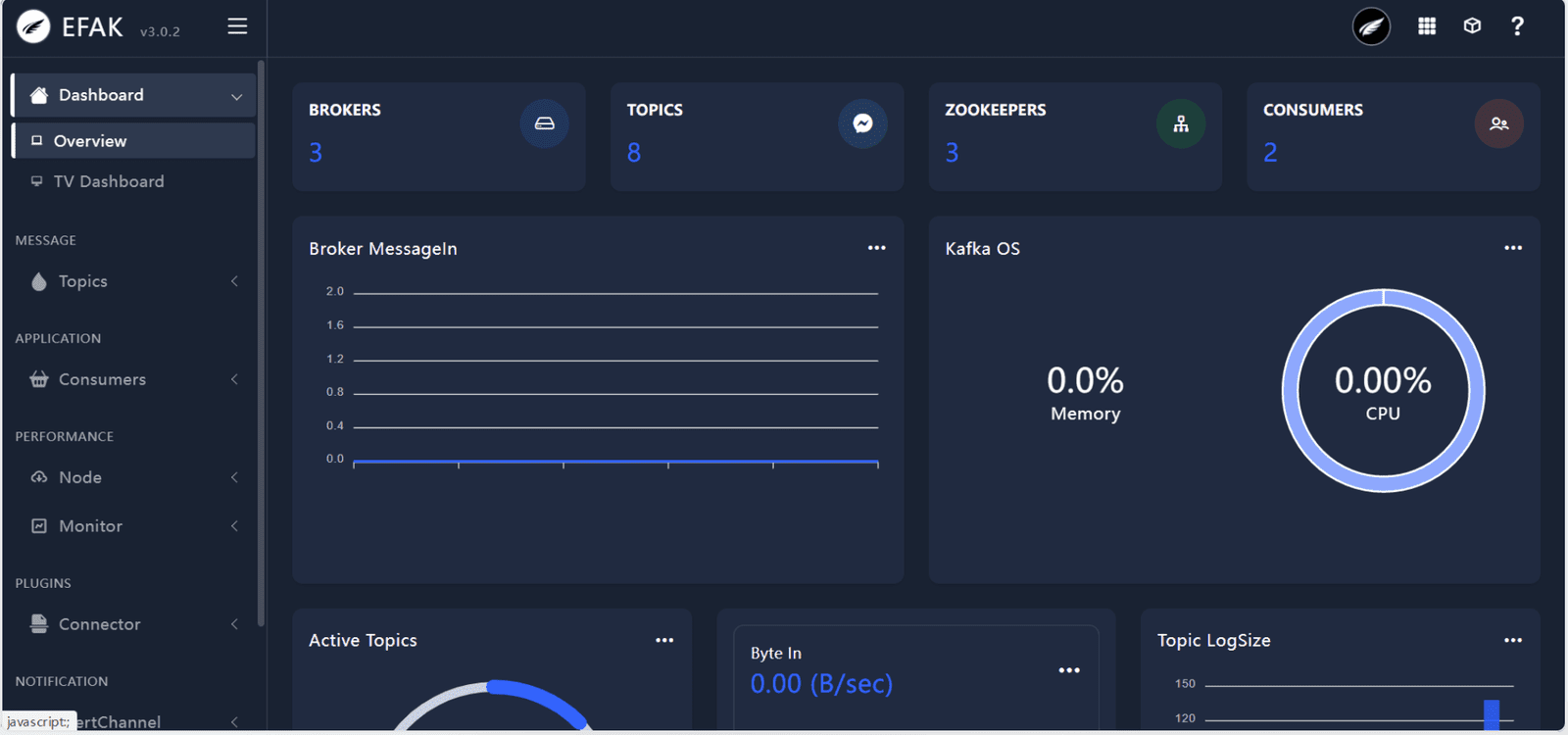1568x735 pixels.
Task: Select the Overview menu item
Action: pos(133,140)
